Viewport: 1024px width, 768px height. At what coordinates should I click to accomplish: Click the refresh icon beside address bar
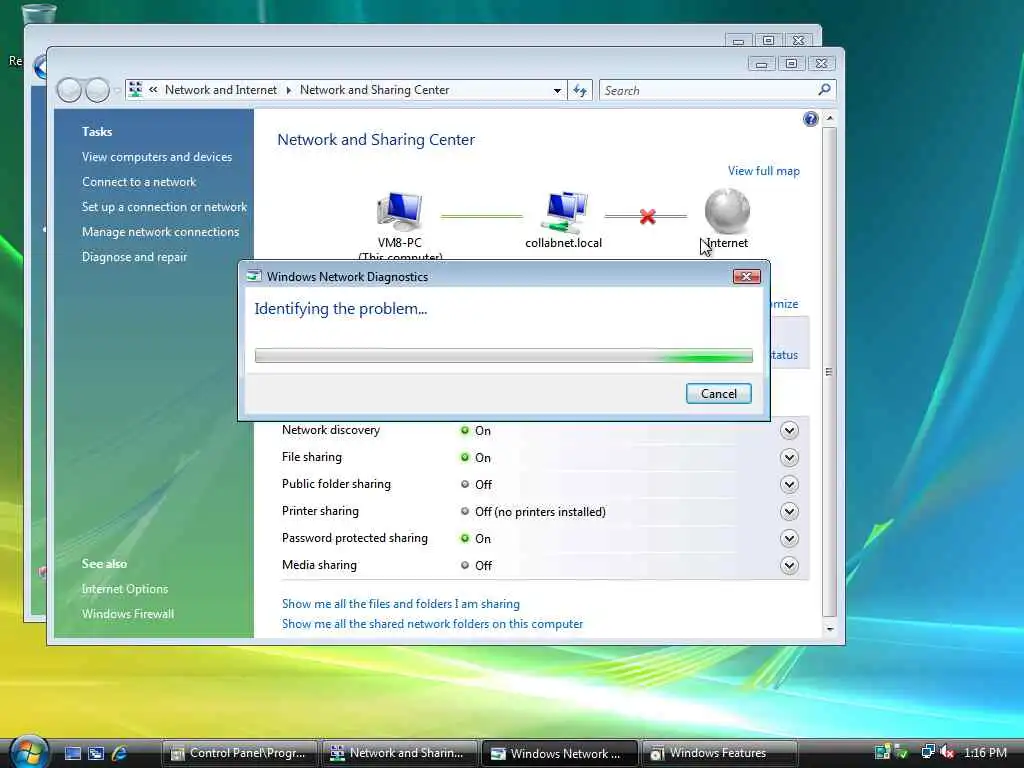click(580, 90)
